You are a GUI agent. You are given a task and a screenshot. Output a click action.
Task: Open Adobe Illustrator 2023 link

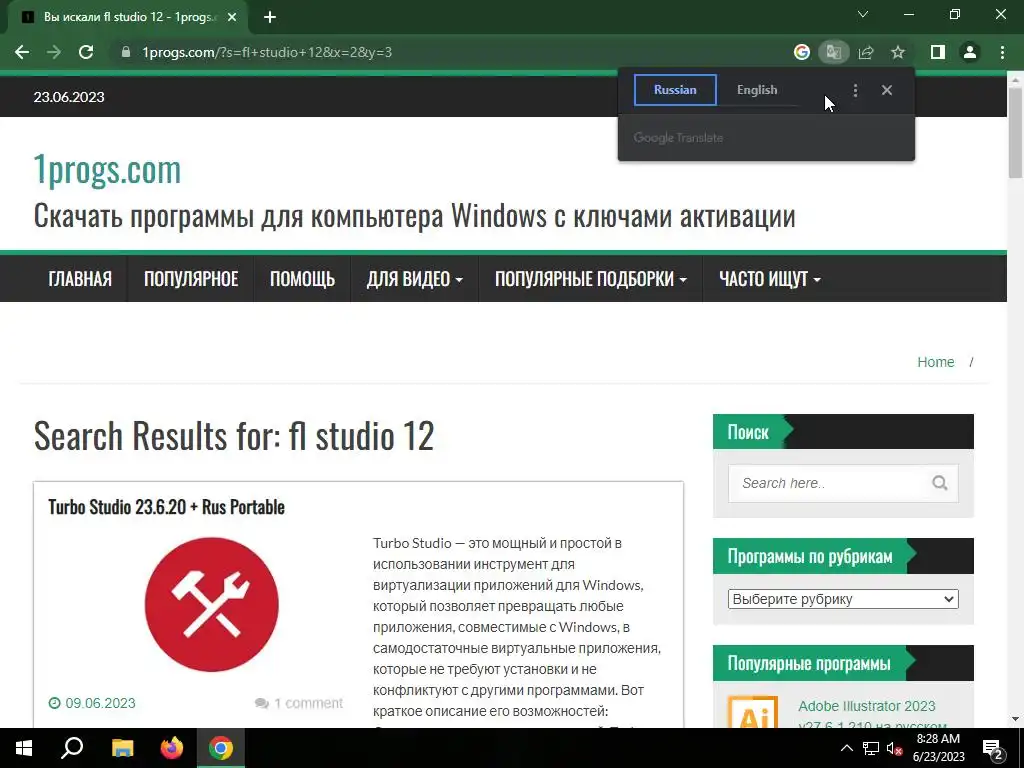tap(872, 716)
